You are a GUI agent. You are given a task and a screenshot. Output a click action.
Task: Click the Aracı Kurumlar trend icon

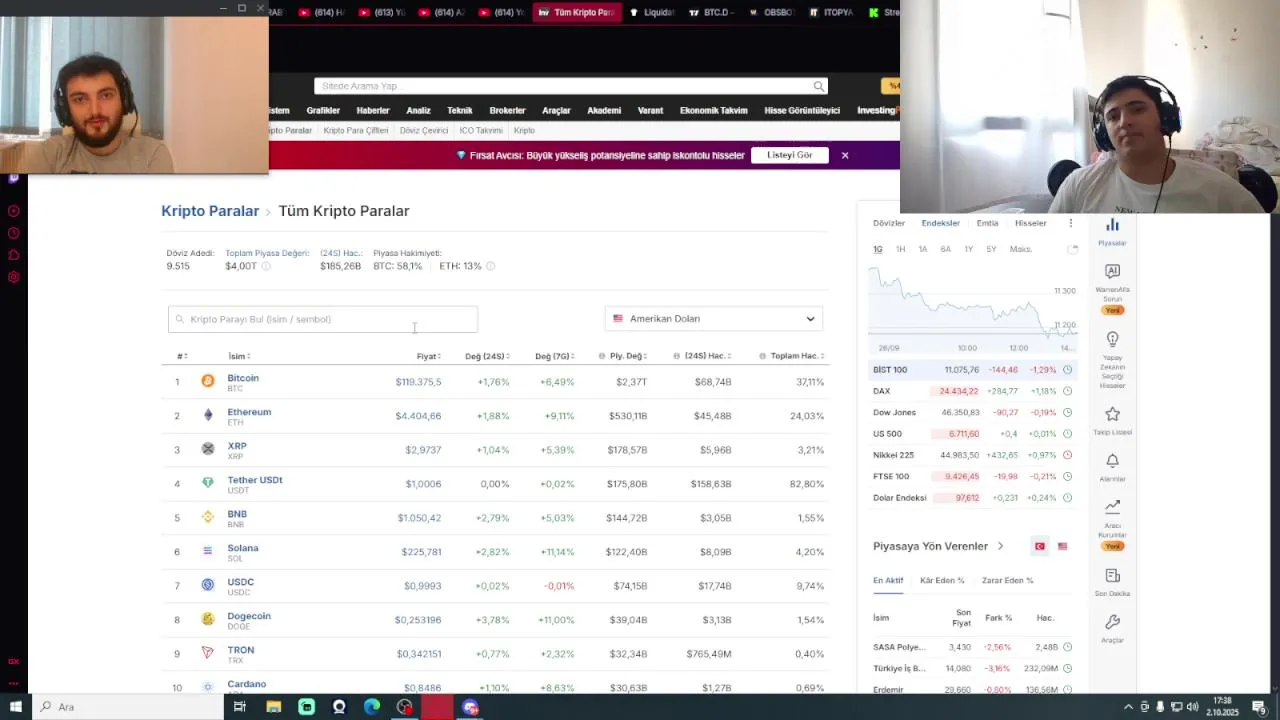1112,507
